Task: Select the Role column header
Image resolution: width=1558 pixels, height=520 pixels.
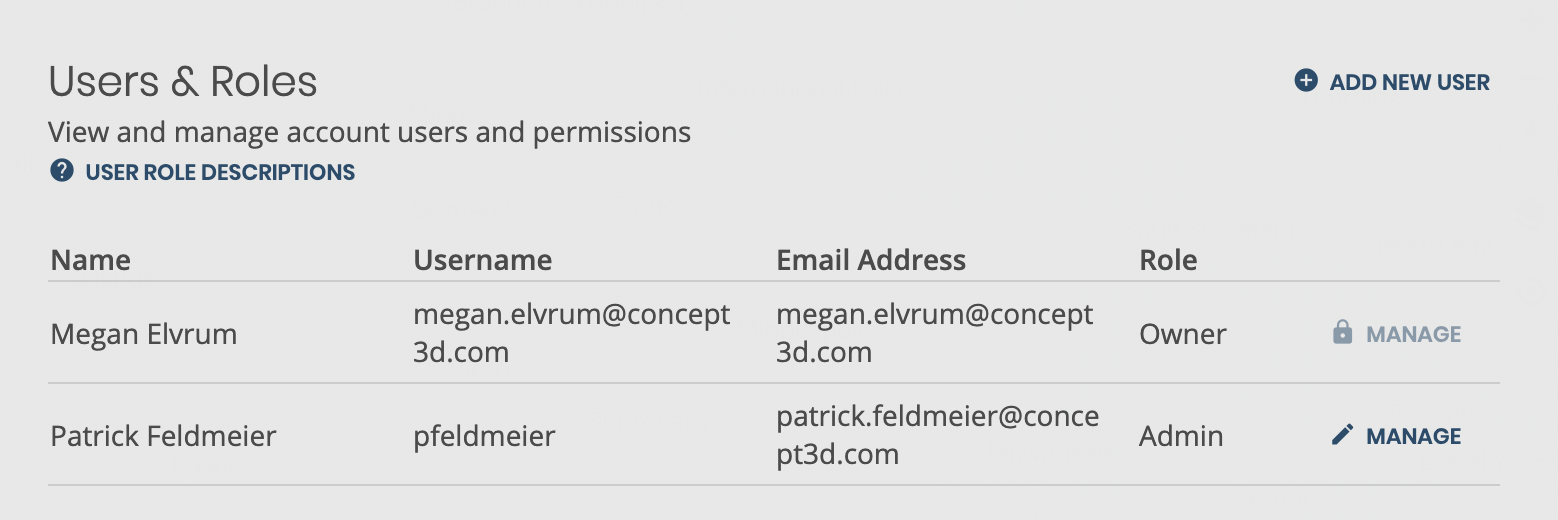Action: (1168, 260)
